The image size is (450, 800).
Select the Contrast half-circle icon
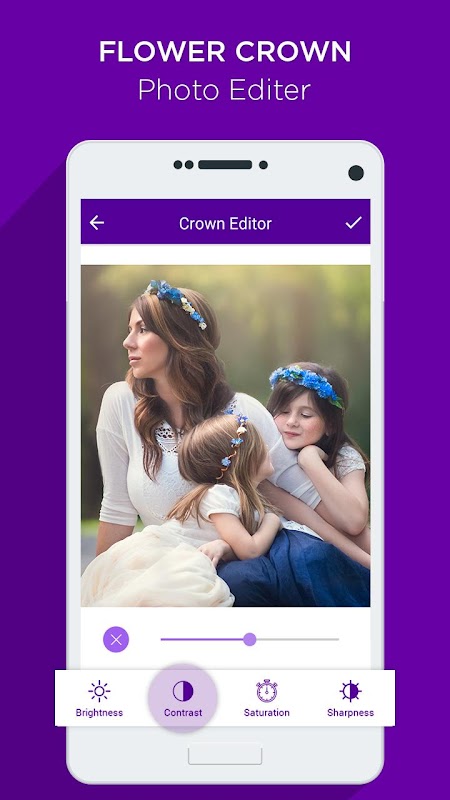click(183, 691)
